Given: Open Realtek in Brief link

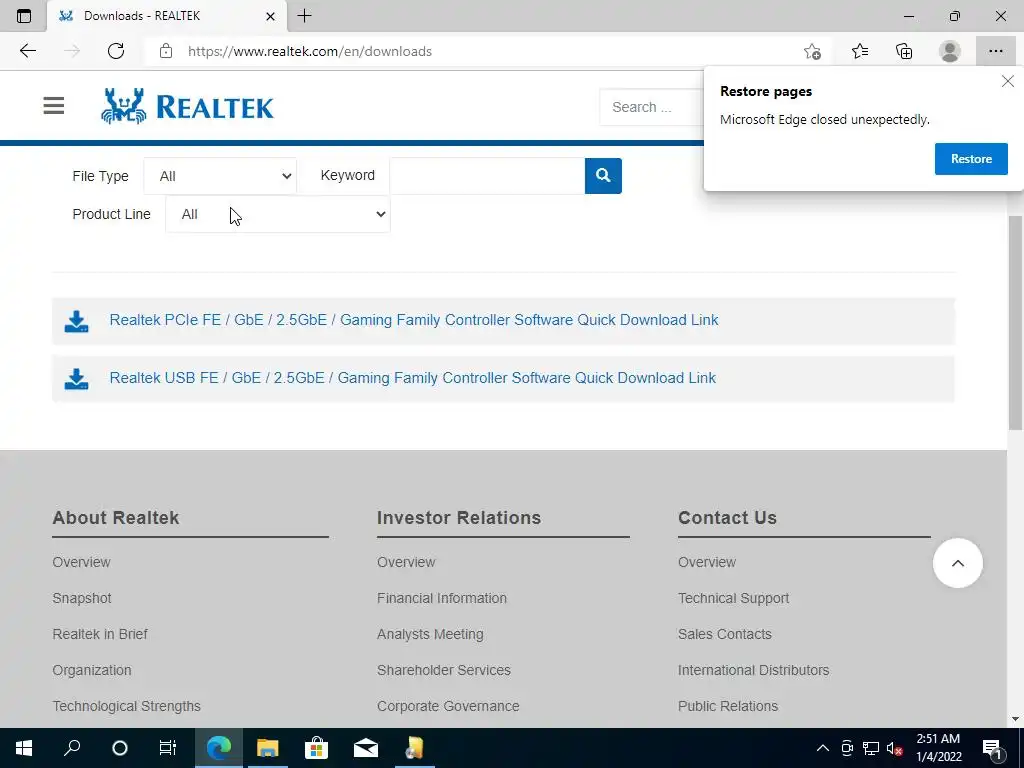Looking at the screenshot, I should coord(100,634).
